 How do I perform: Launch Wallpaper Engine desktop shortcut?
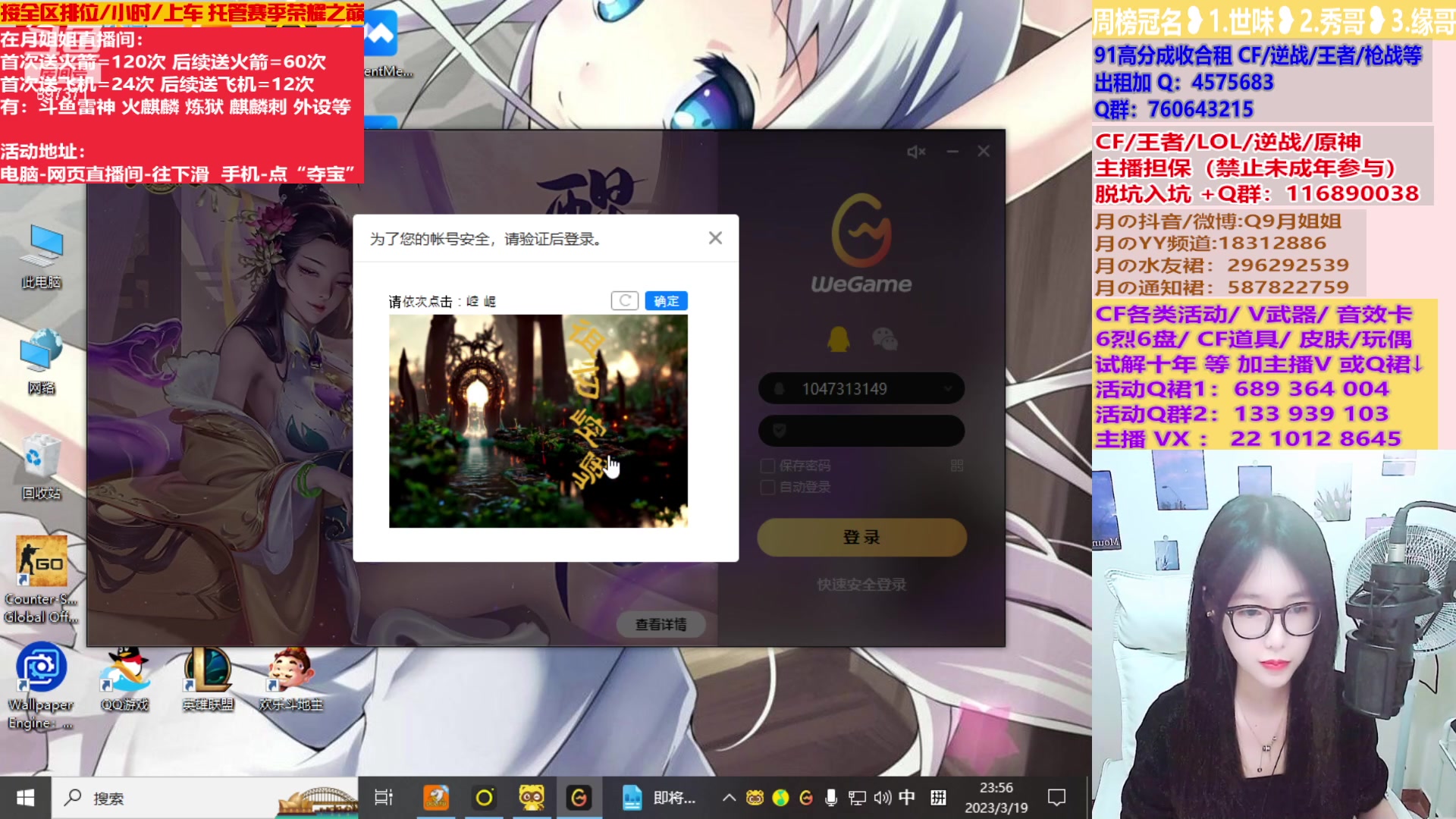[x=42, y=686]
